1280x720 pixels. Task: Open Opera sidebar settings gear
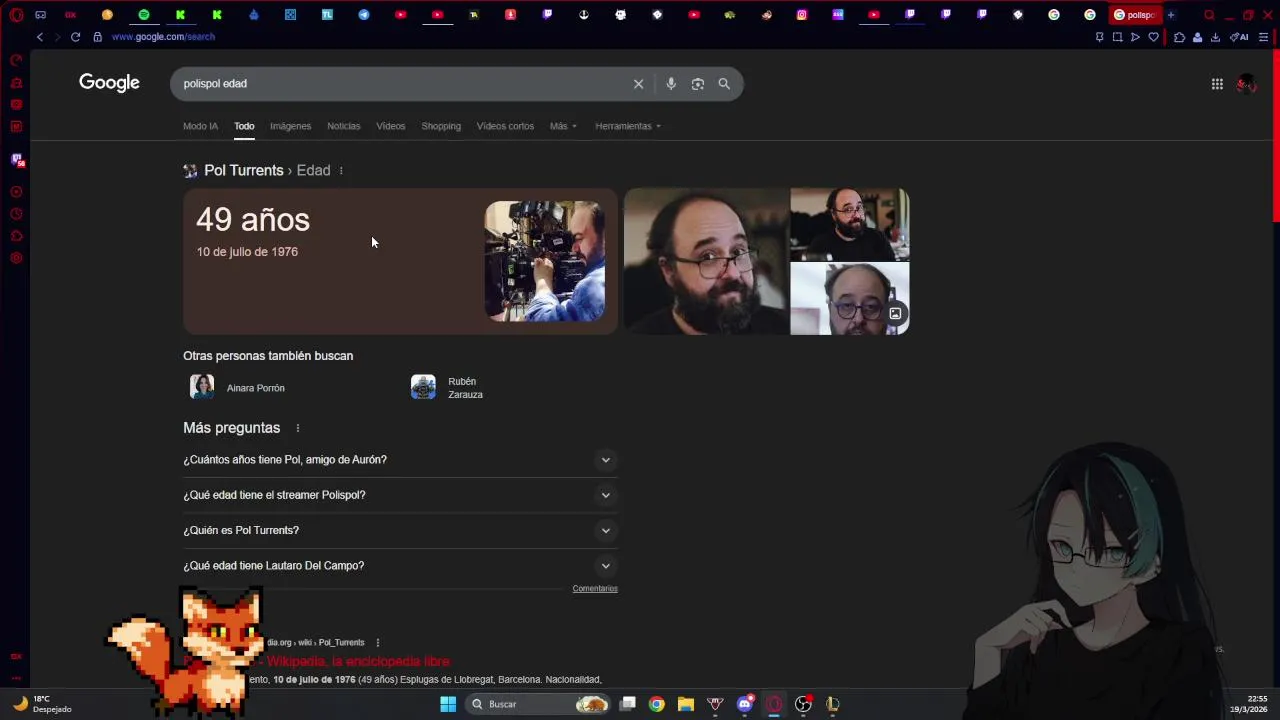coord(16,258)
